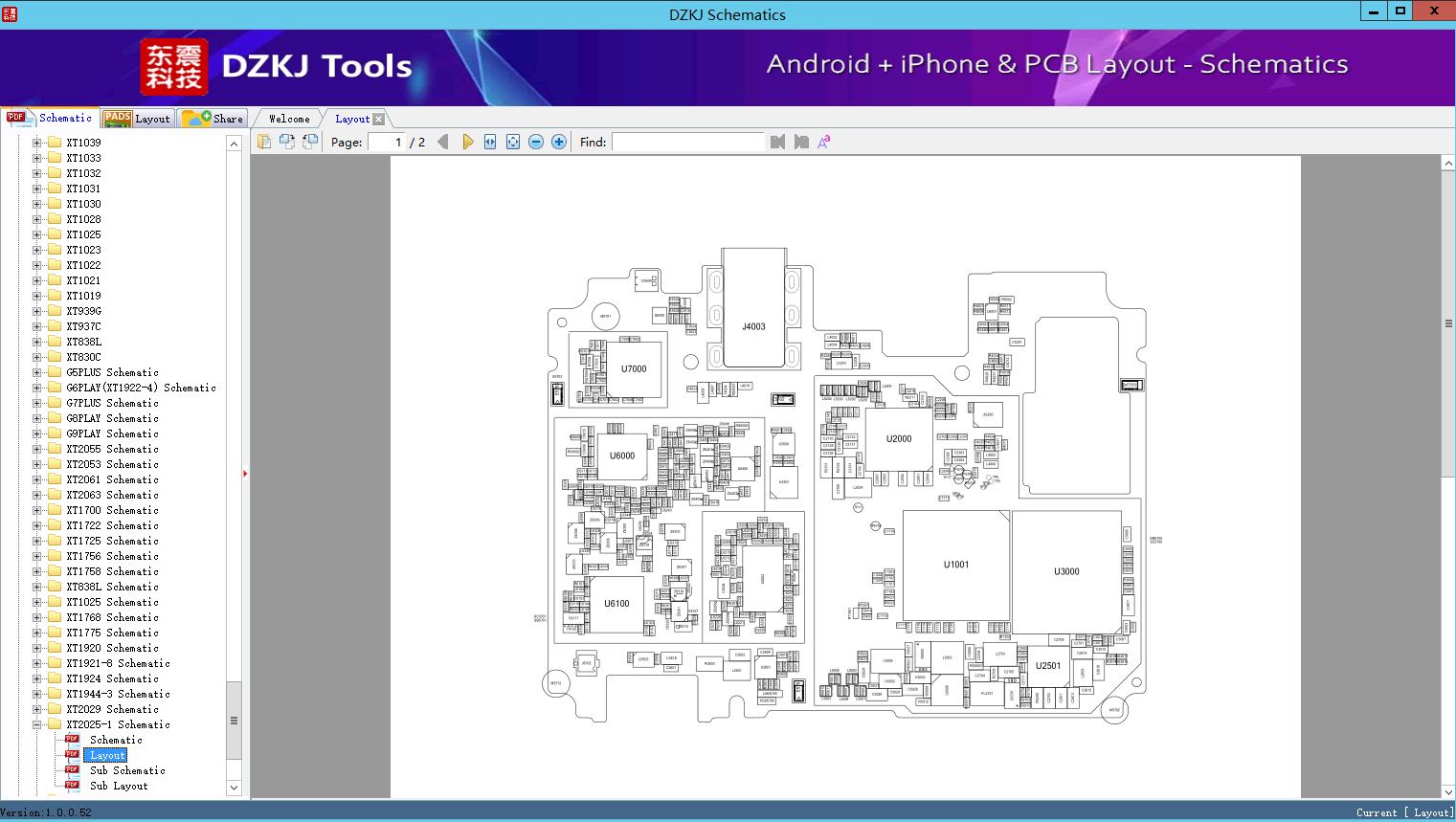Click the fit page icon
Image resolution: width=1456 pixels, height=822 pixels.
pyautogui.click(x=513, y=142)
